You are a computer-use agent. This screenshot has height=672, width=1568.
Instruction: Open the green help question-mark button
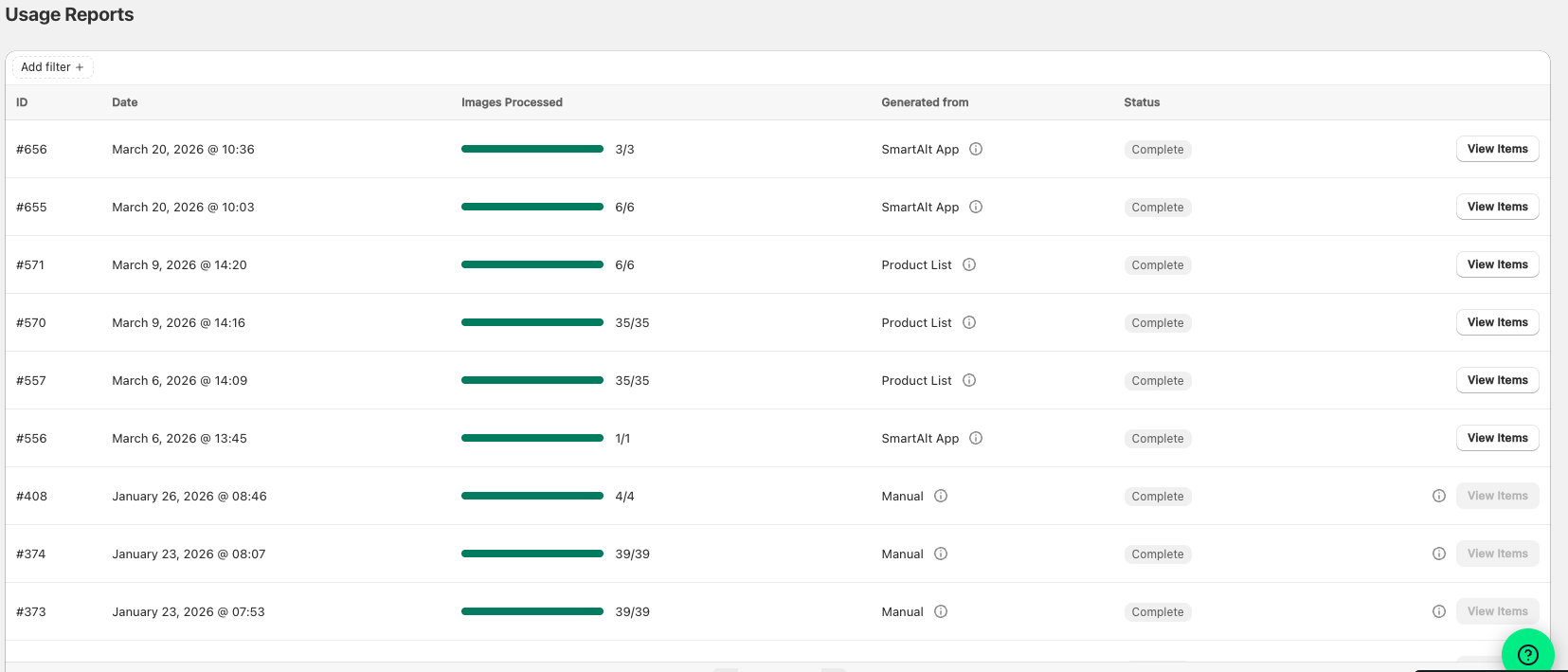tap(1527, 654)
